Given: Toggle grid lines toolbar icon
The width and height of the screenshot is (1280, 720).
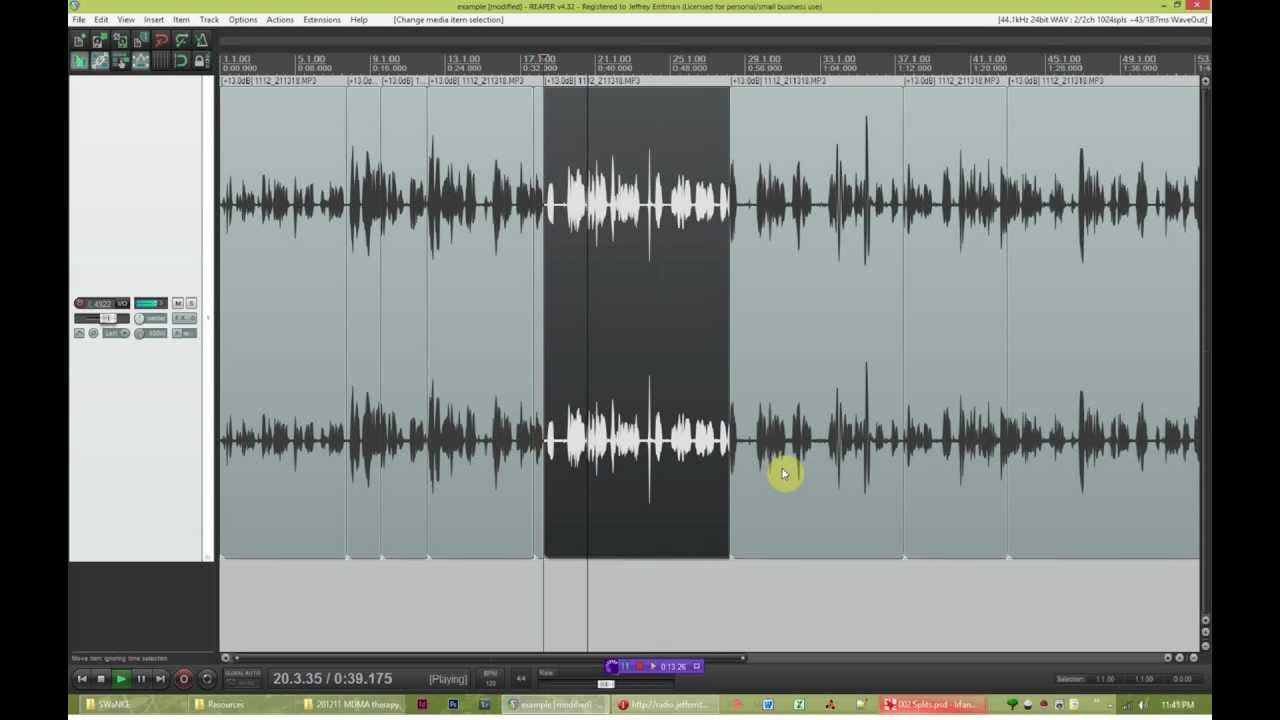Looking at the screenshot, I should [x=161, y=61].
